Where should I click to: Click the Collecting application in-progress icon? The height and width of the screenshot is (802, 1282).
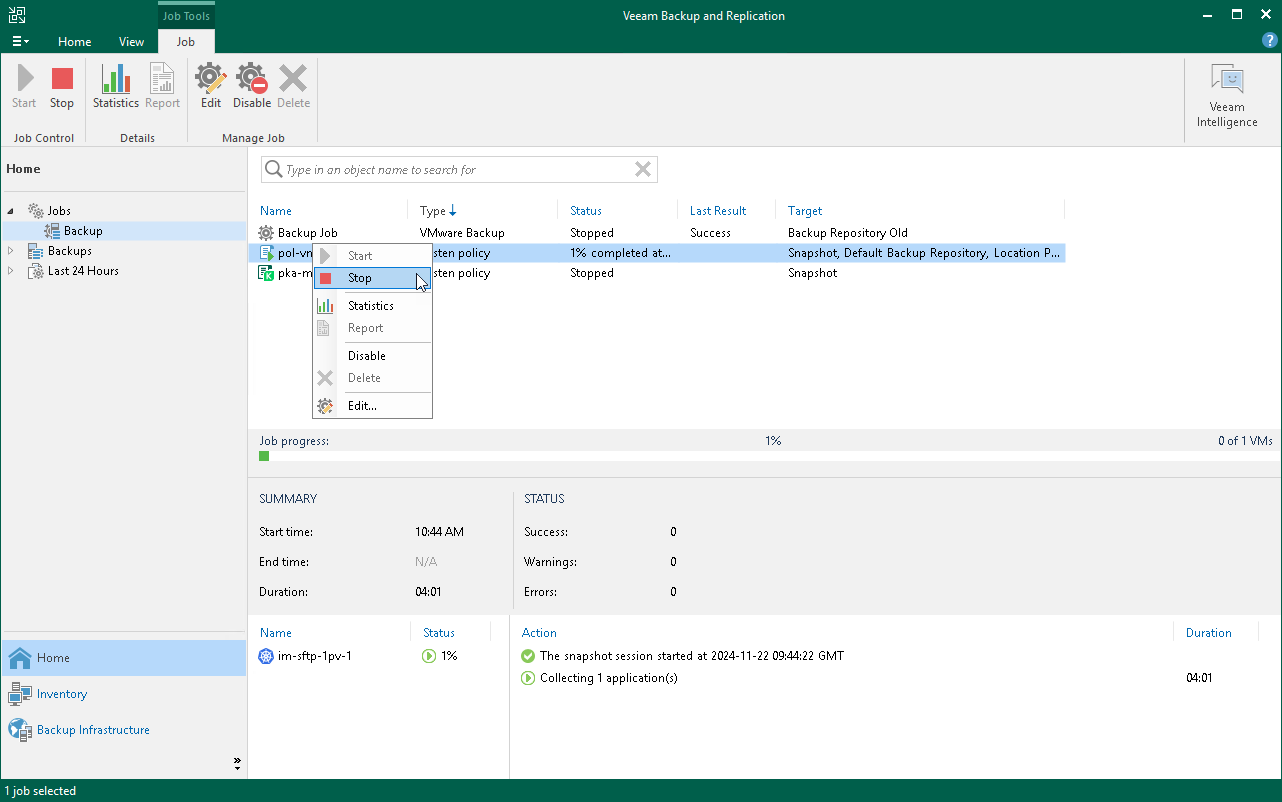528,678
